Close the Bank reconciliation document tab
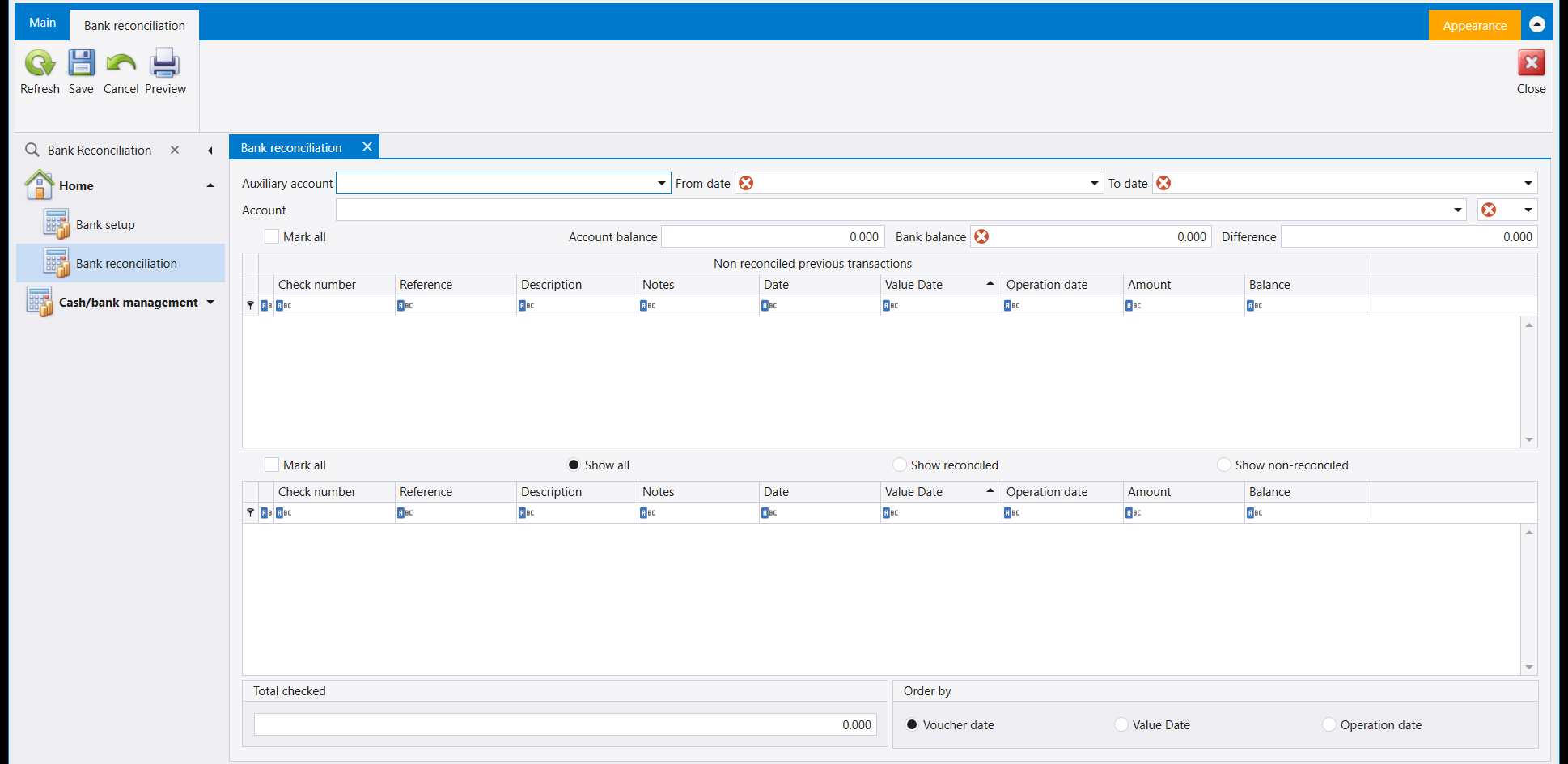The width and height of the screenshot is (1568, 764). pos(367,146)
